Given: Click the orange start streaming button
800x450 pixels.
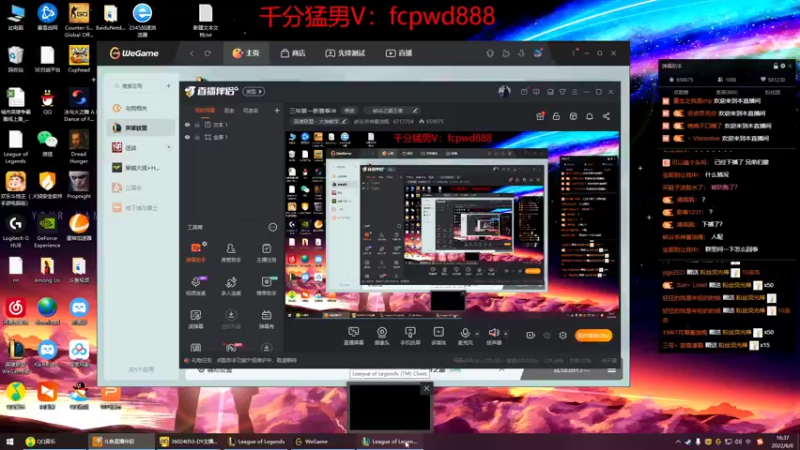Looking at the screenshot, I should 593,335.
